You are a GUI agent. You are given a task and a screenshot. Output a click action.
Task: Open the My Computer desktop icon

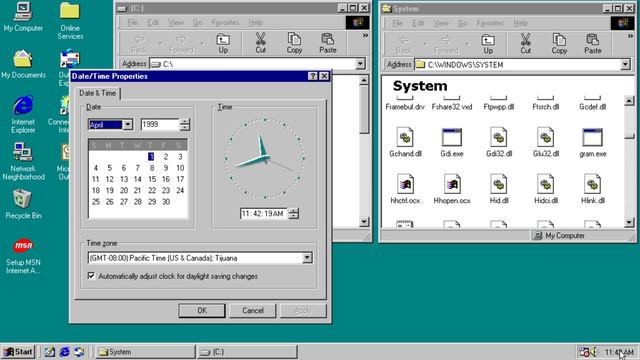pos(23,17)
